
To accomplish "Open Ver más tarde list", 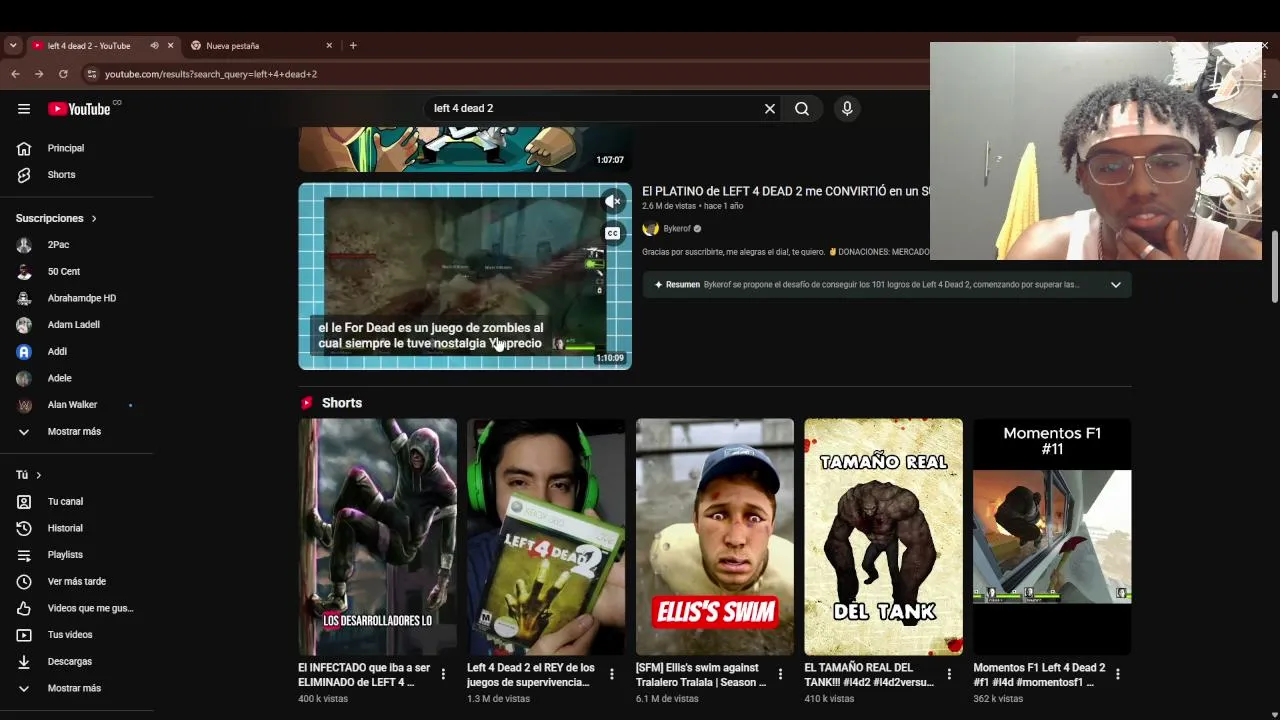I will 77,582.
